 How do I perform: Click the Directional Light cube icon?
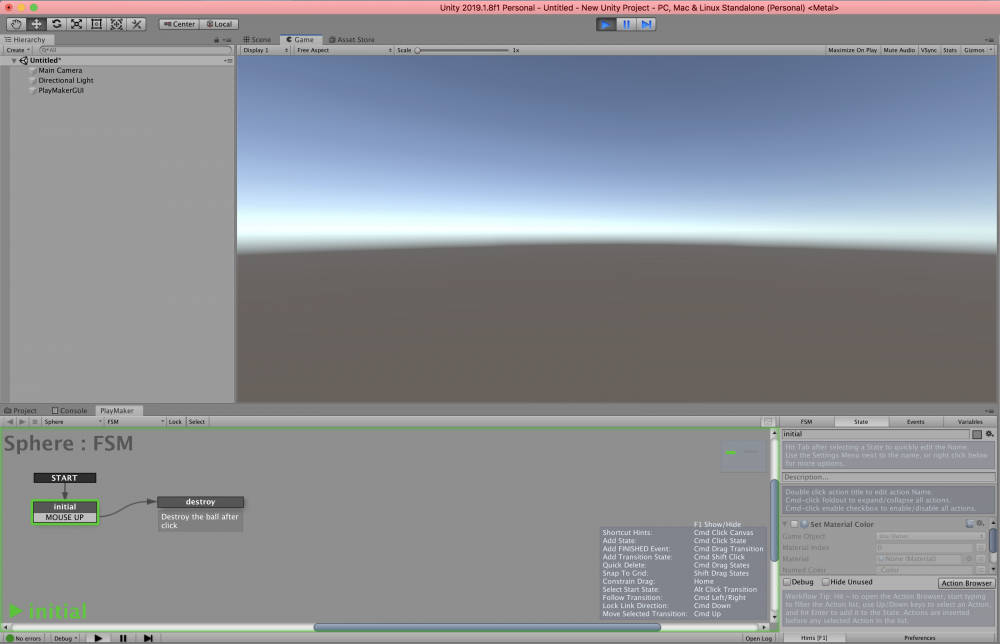pyautogui.click(x=33, y=81)
